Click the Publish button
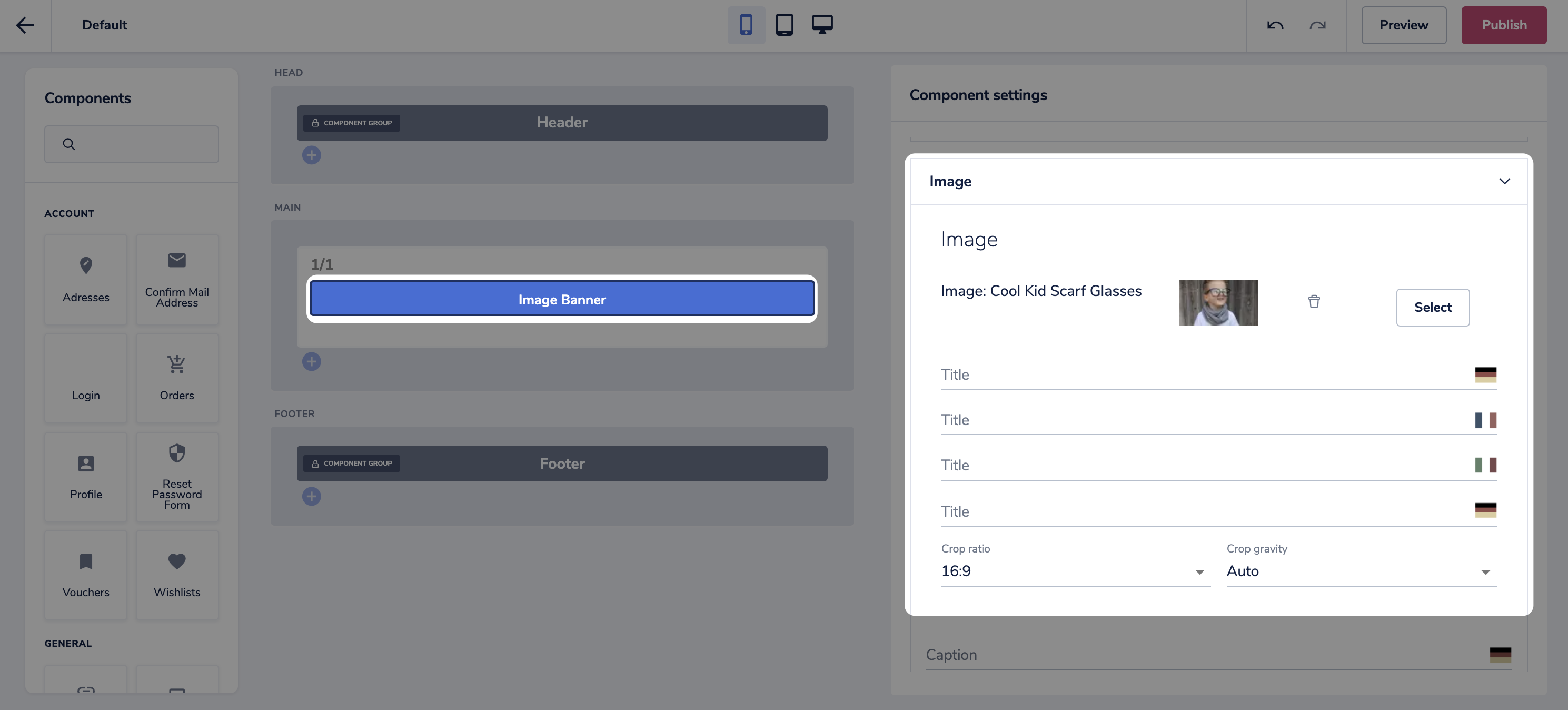Viewport: 1568px width, 710px height. click(1503, 25)
